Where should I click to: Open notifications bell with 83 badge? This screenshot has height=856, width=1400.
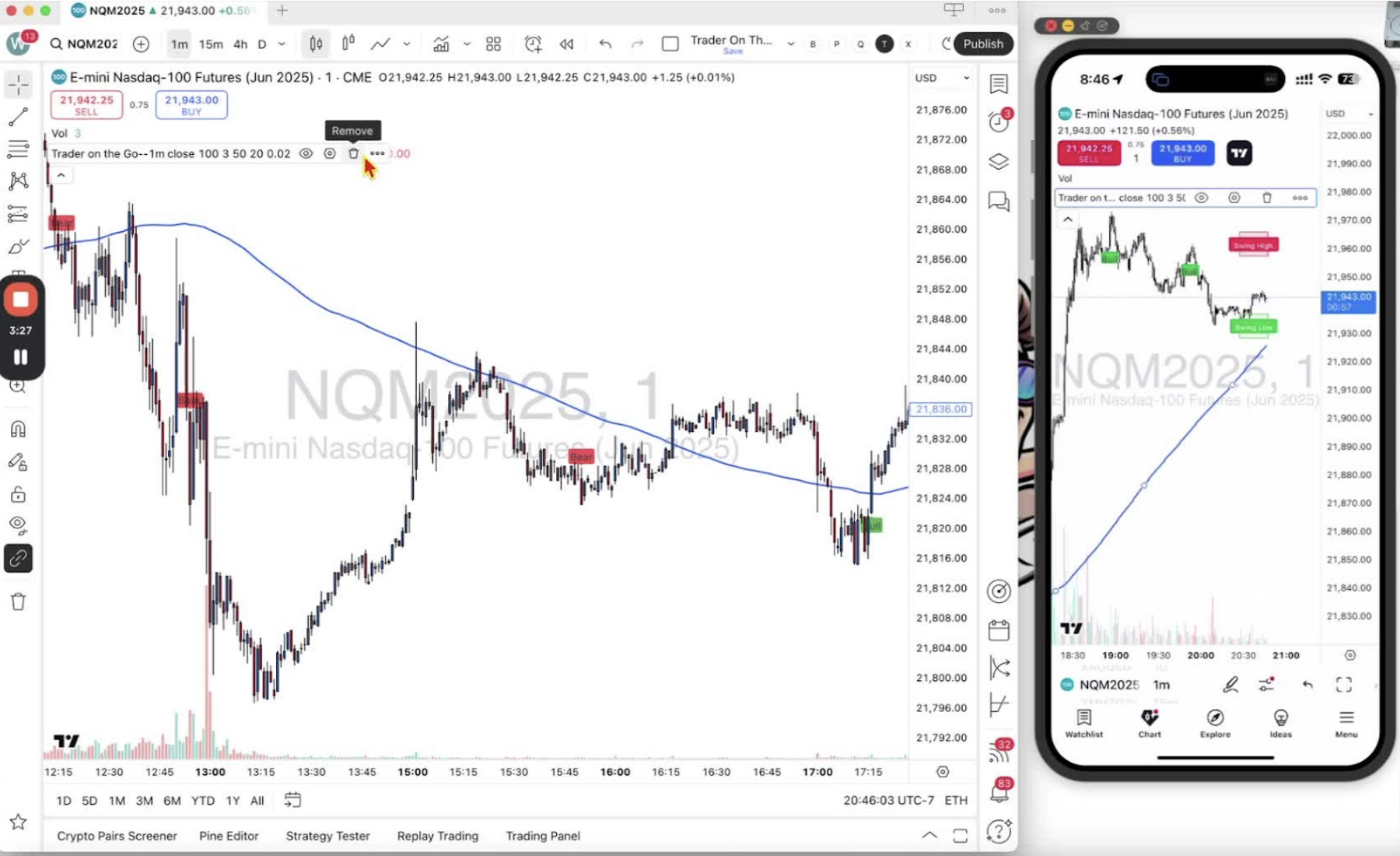click(x=999, y=792)
